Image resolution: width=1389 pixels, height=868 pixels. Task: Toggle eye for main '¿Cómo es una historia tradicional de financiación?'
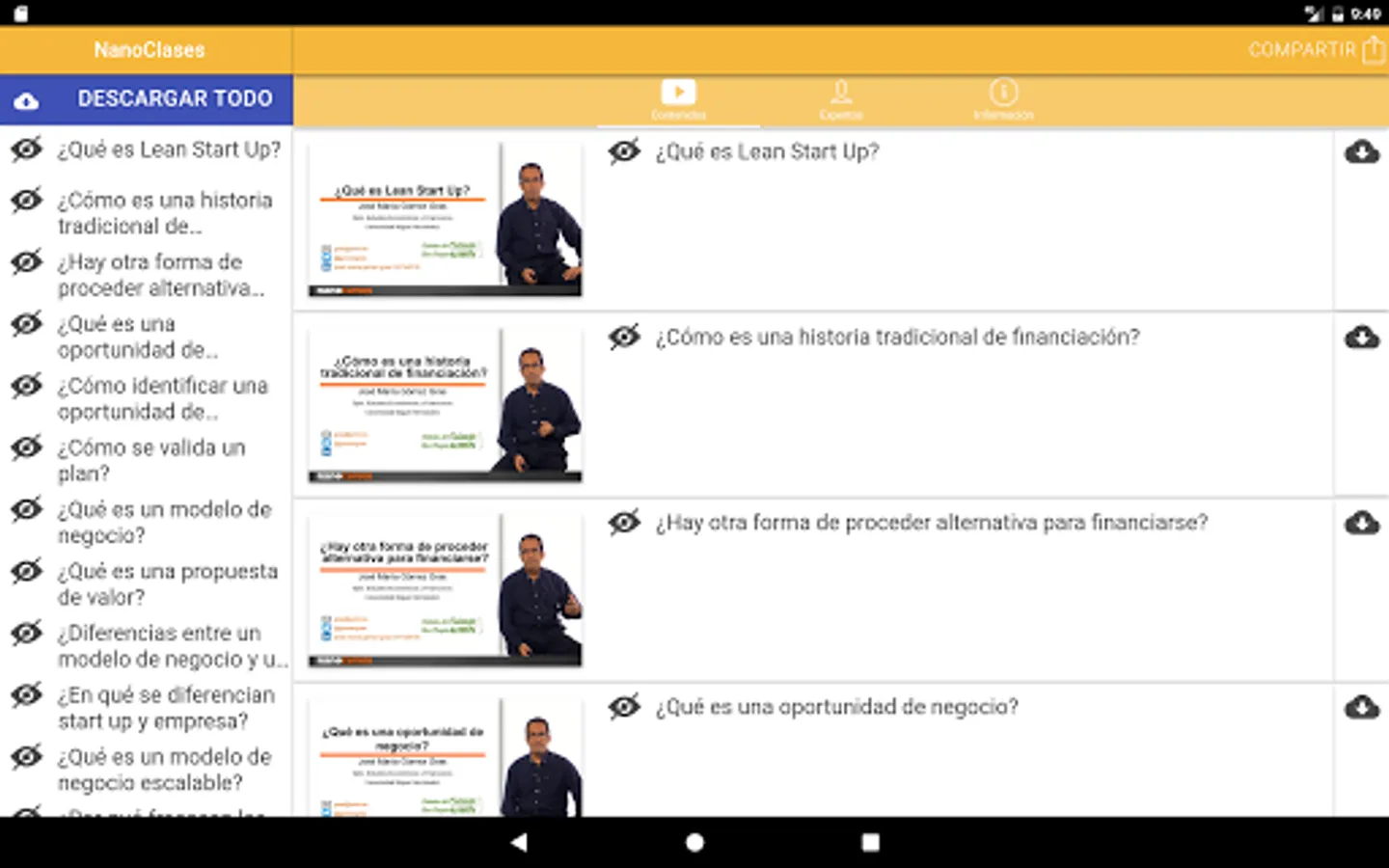pos(624,337)
